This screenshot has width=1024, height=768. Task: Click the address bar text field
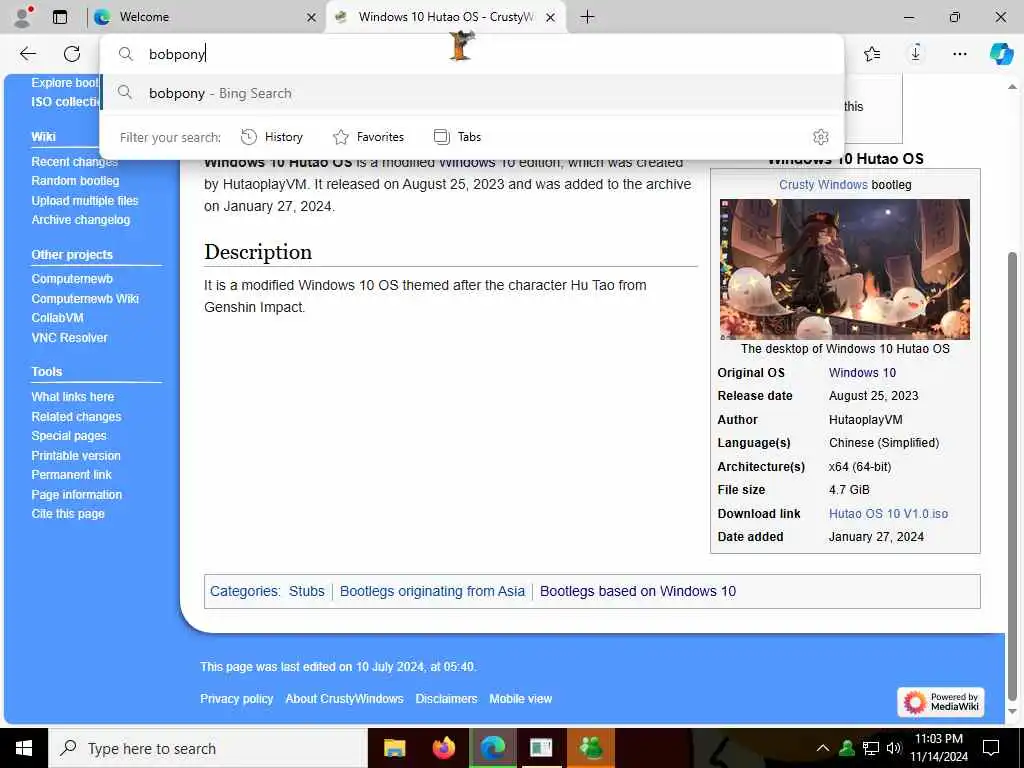472,54
